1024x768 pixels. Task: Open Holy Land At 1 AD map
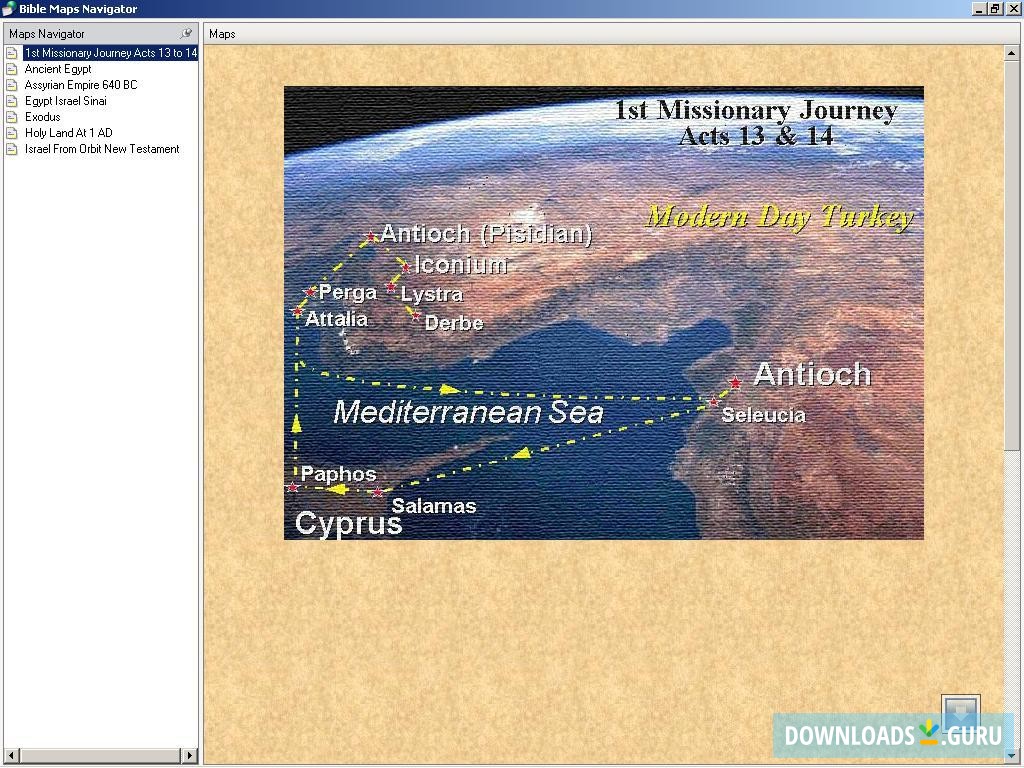(x=69, y=133)
